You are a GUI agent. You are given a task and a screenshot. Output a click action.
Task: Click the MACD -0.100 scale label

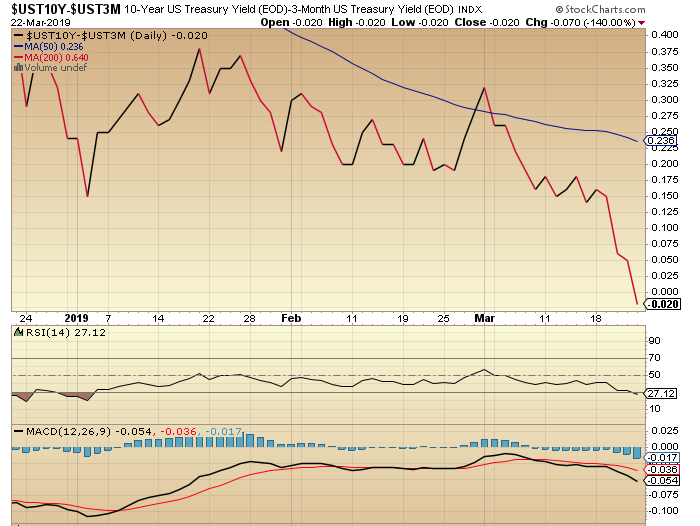(x=663, y=510)
